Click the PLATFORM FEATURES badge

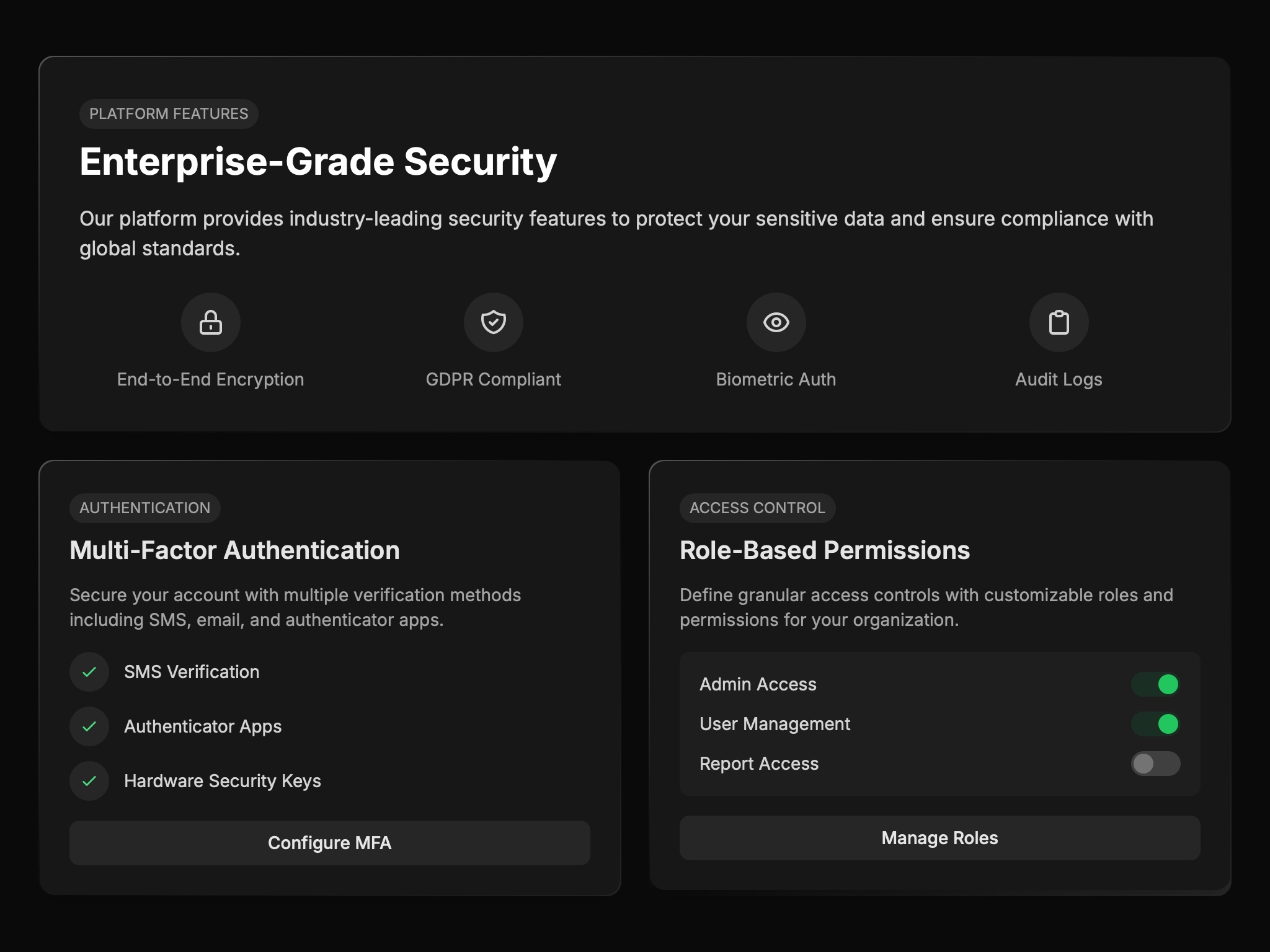169,113
